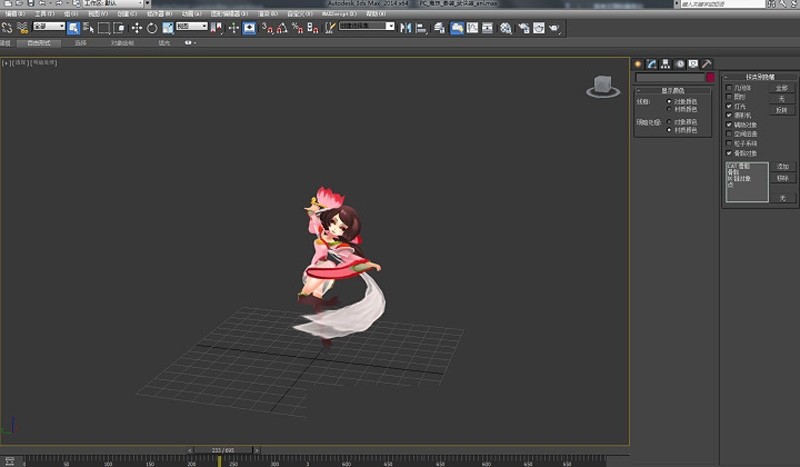The height and width of the screenshot is (467, 800).
Task: Toggle Keyboard Shortcut Override icon
Action: click(249, 28)
